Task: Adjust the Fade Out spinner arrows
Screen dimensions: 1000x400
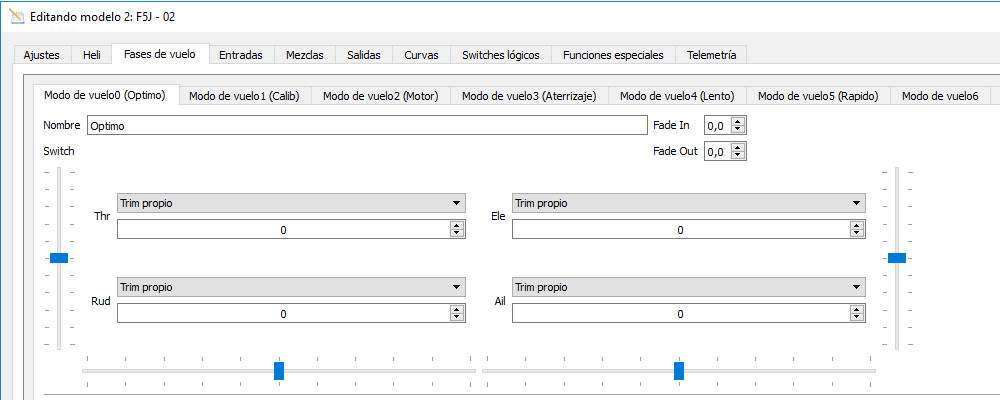Action: click(x=740, y=152)
